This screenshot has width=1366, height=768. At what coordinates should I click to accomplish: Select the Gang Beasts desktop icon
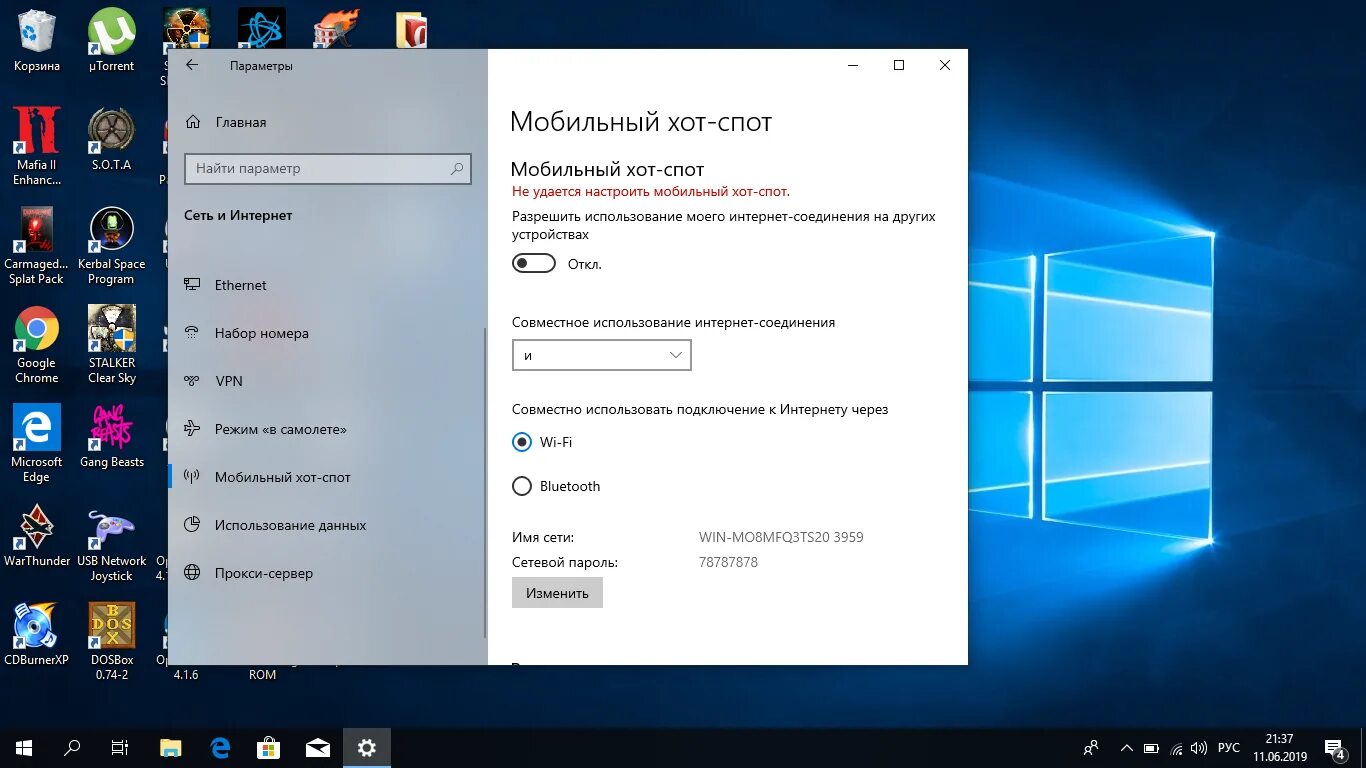(x=112, y=437)
